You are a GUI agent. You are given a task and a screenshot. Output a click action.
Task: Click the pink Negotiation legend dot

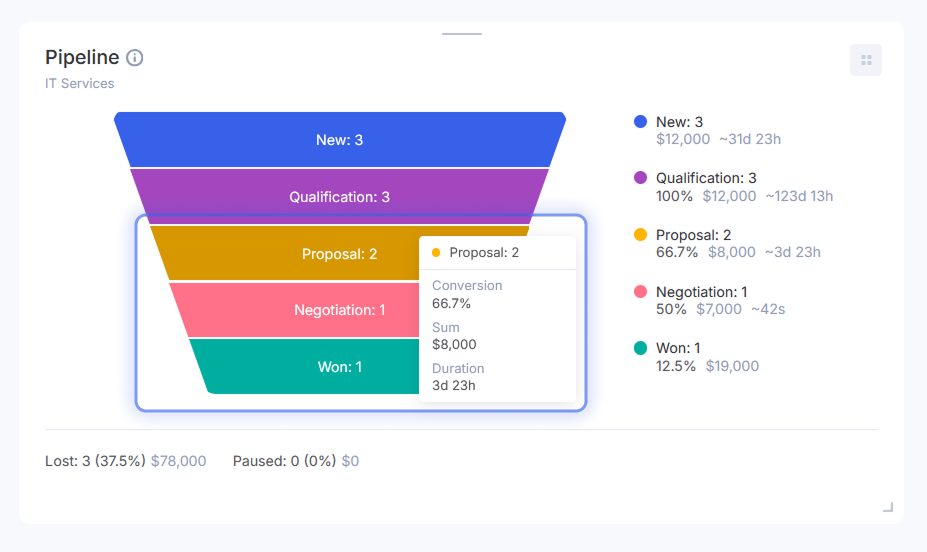point(641,292)
